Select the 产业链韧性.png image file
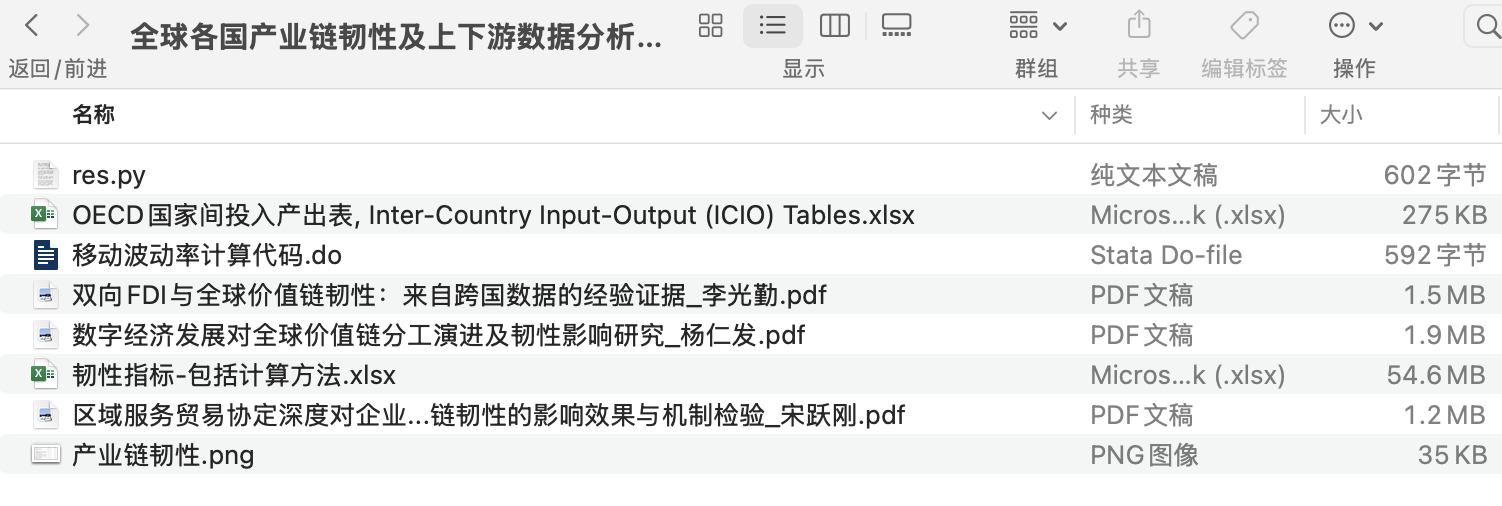 coord(163,455)
